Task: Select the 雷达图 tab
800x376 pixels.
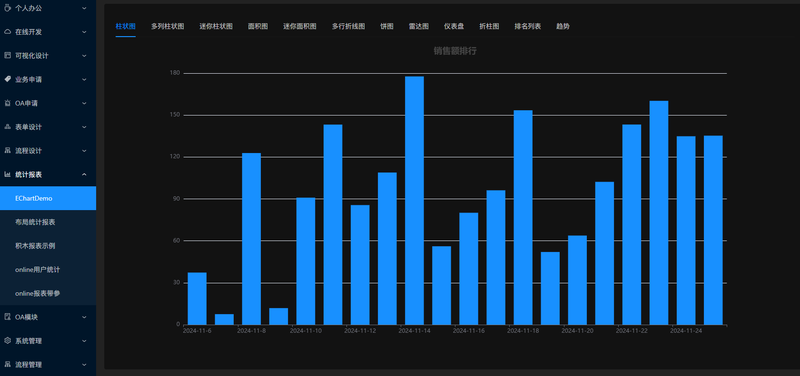Action: pos(418,26)
